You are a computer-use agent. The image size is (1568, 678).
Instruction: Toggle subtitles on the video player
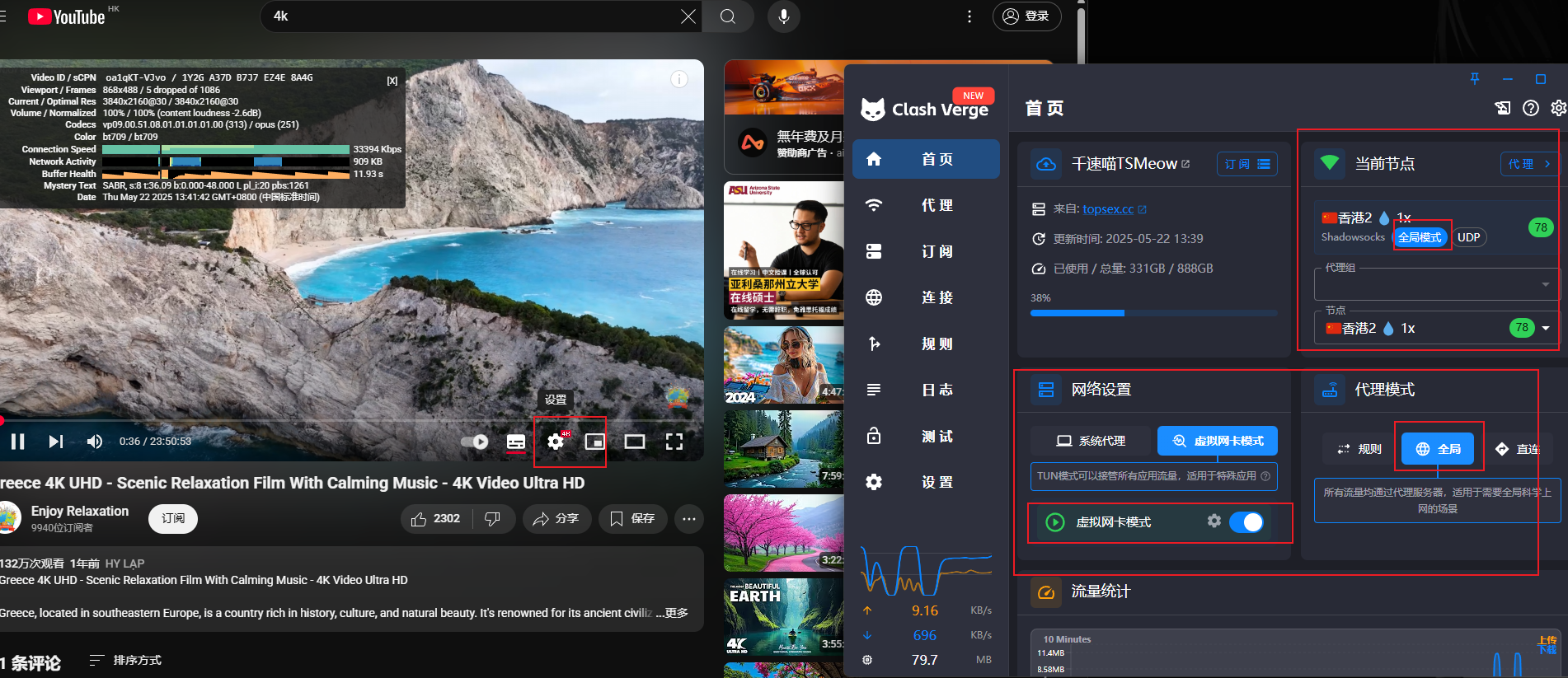[516, 442]
